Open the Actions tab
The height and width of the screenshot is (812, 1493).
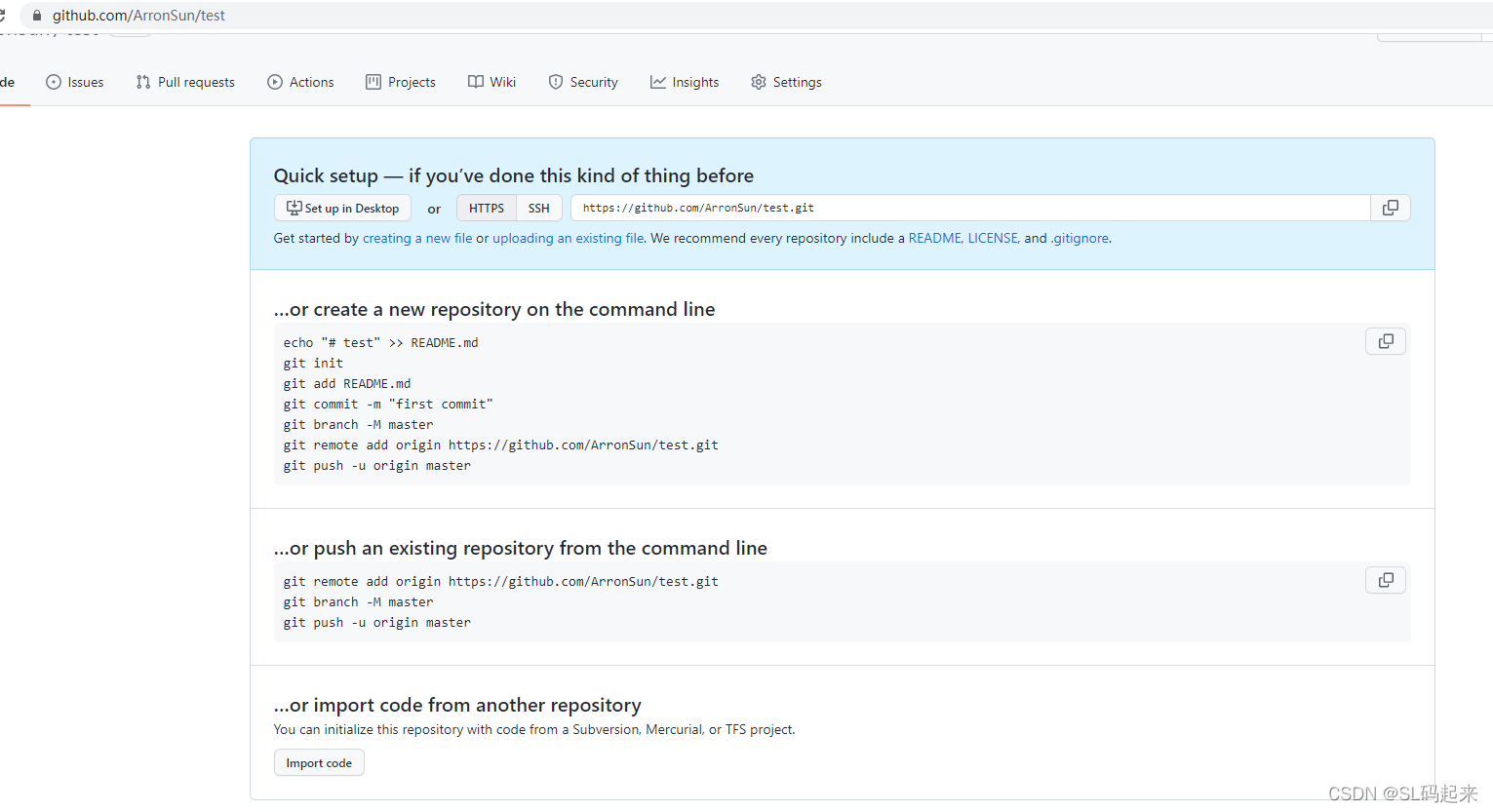click(300, 82)
